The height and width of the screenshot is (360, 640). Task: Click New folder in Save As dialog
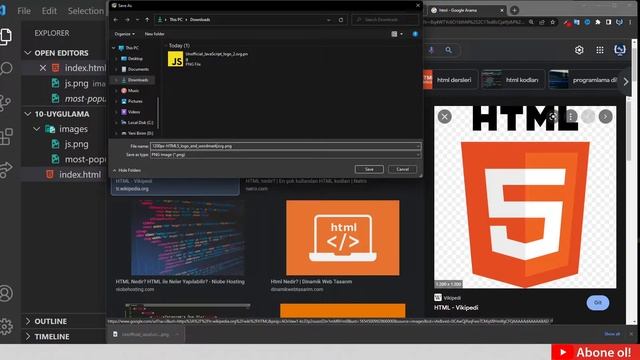pyautogui.click(x=154, y=34)
